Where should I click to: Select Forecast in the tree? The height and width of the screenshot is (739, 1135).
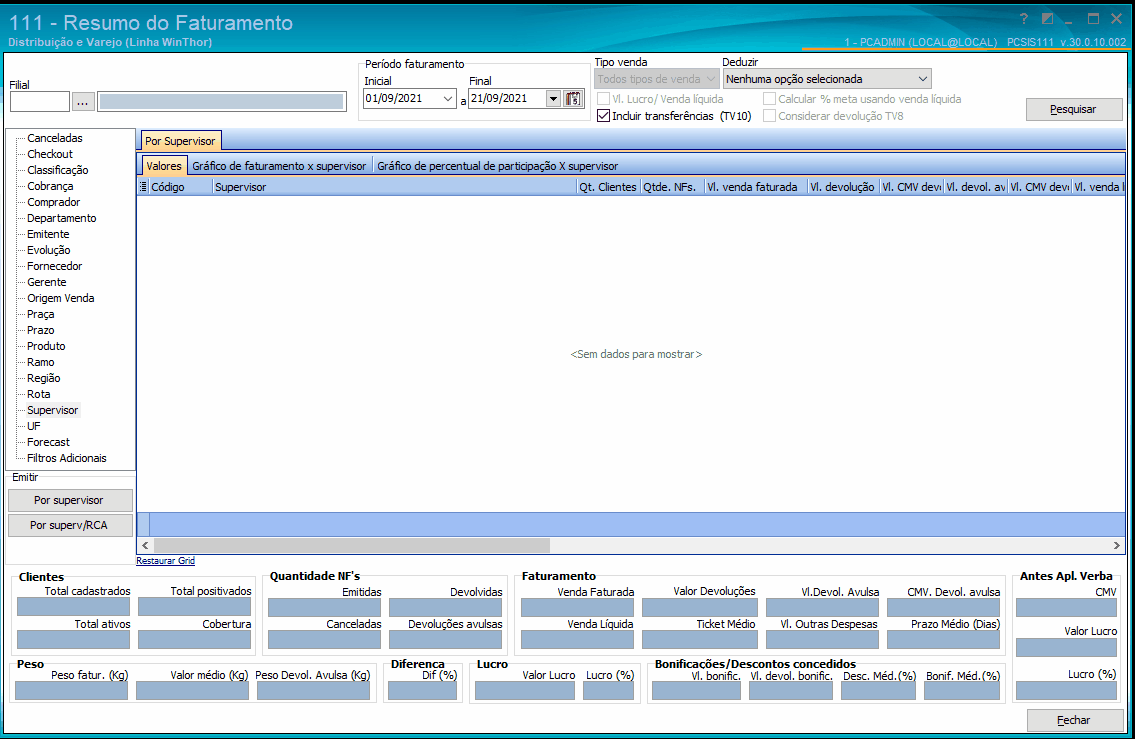coord(48,442)
